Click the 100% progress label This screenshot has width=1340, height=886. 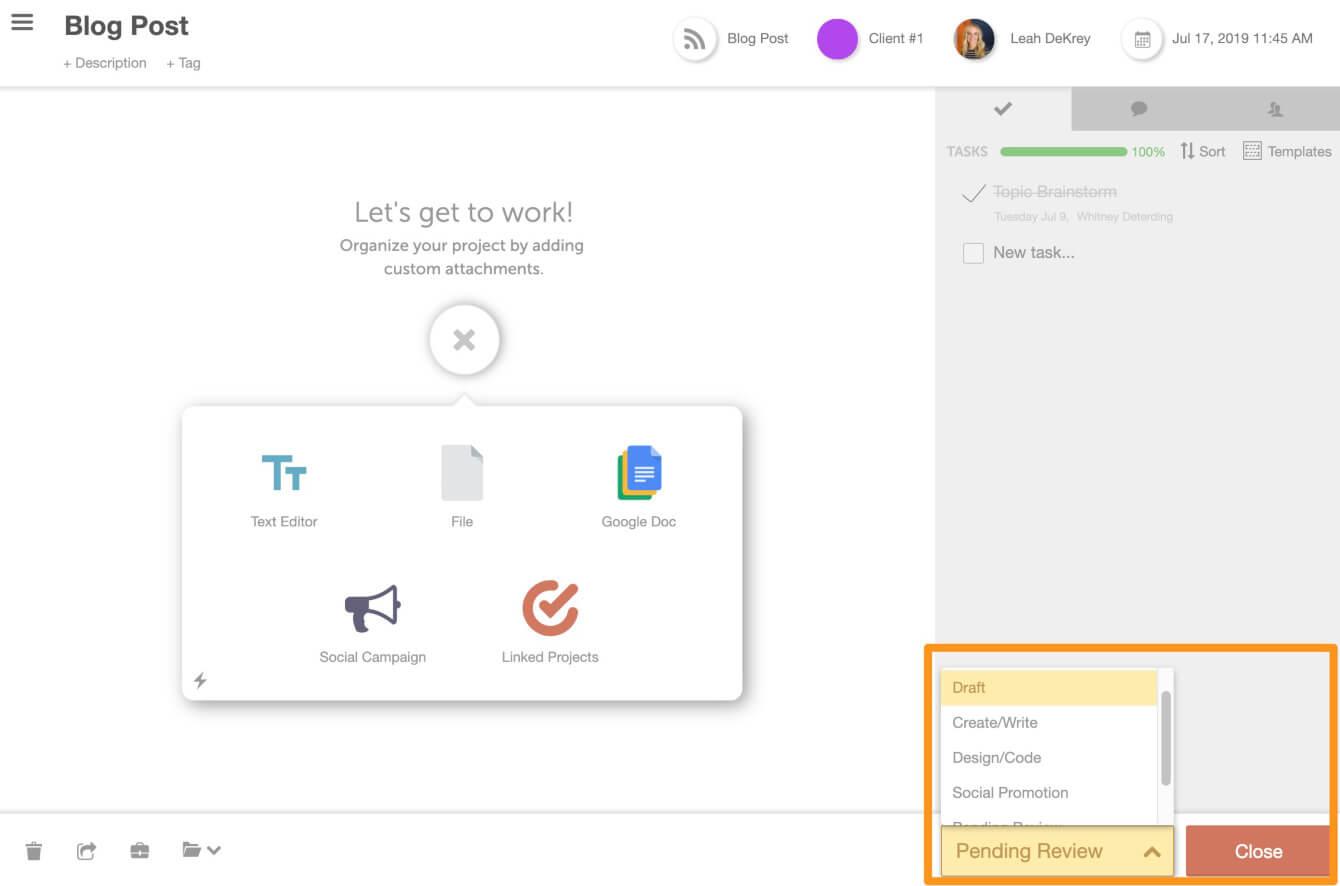(1148, 152)
